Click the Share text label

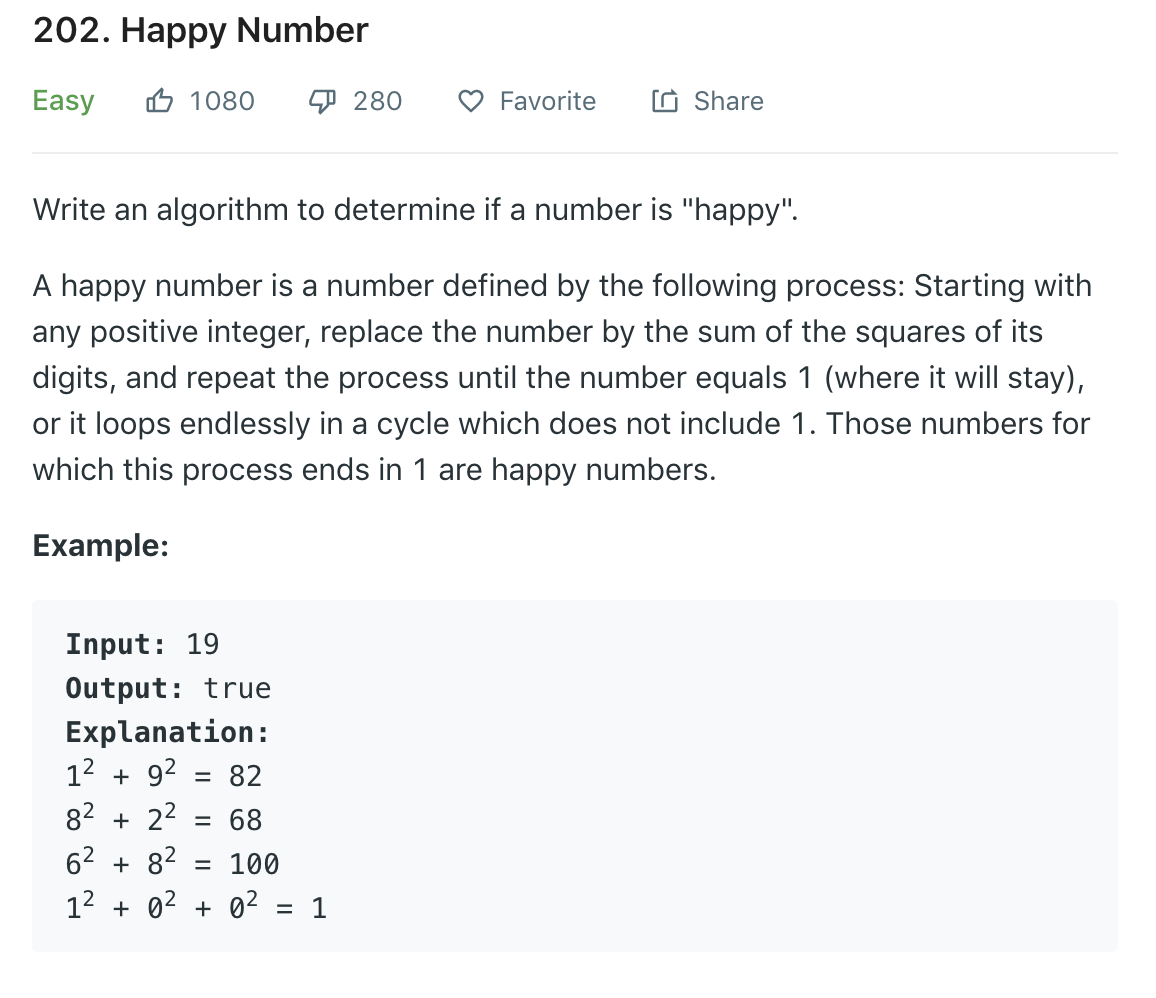point(727,100)
